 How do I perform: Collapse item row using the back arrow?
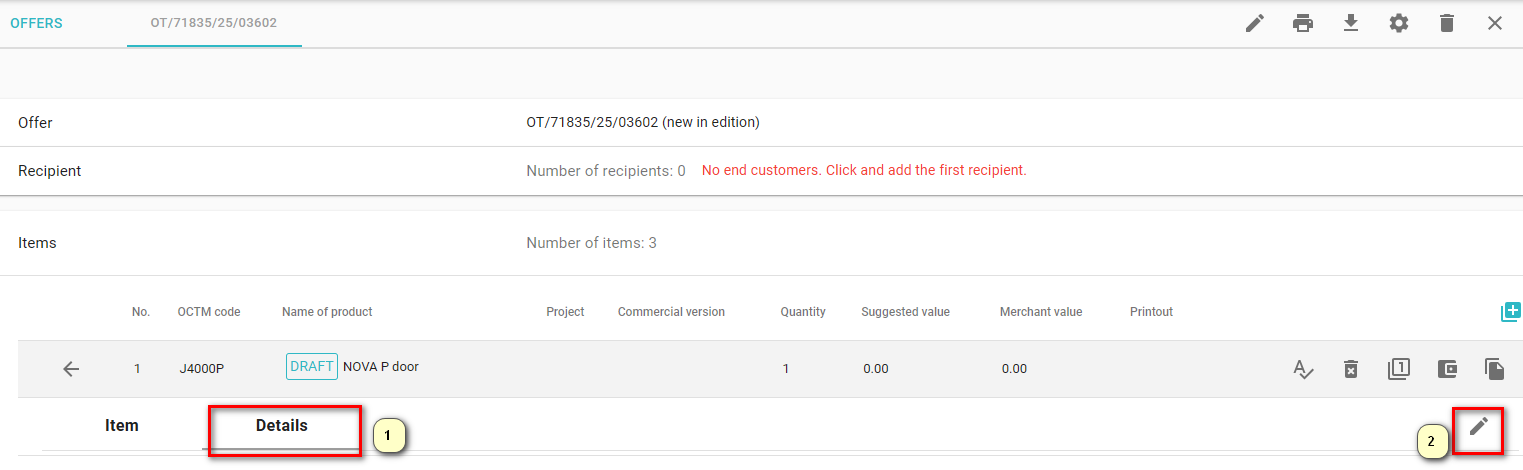[x=71, y=369]
